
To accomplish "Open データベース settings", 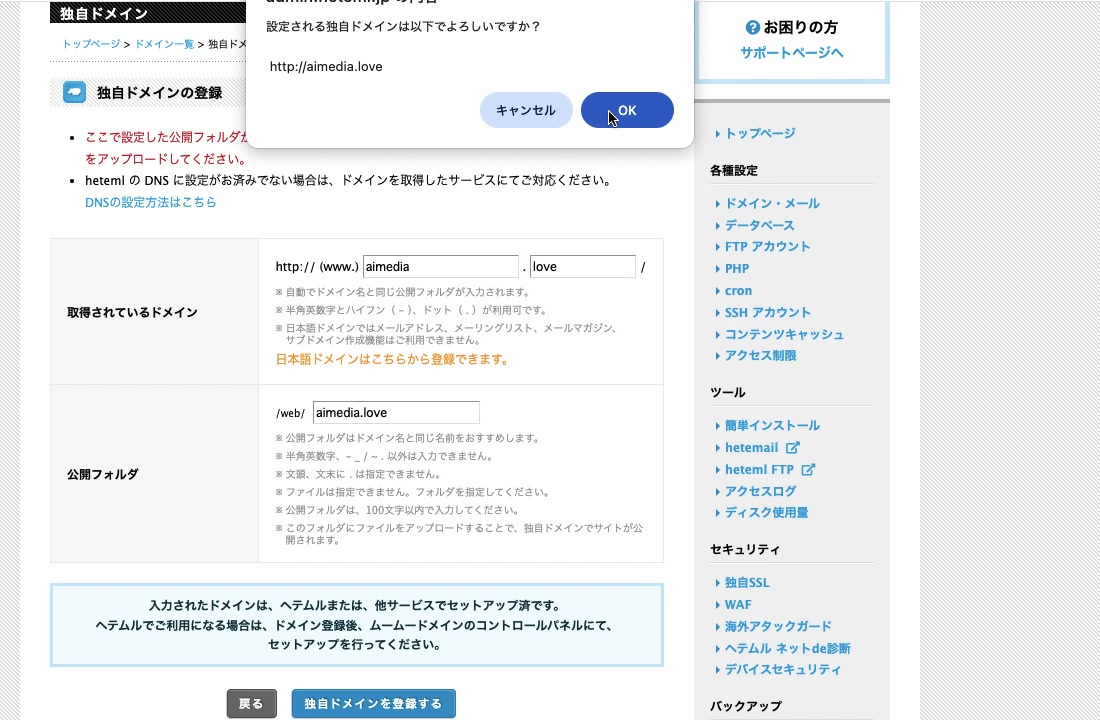I will point(760,225).
